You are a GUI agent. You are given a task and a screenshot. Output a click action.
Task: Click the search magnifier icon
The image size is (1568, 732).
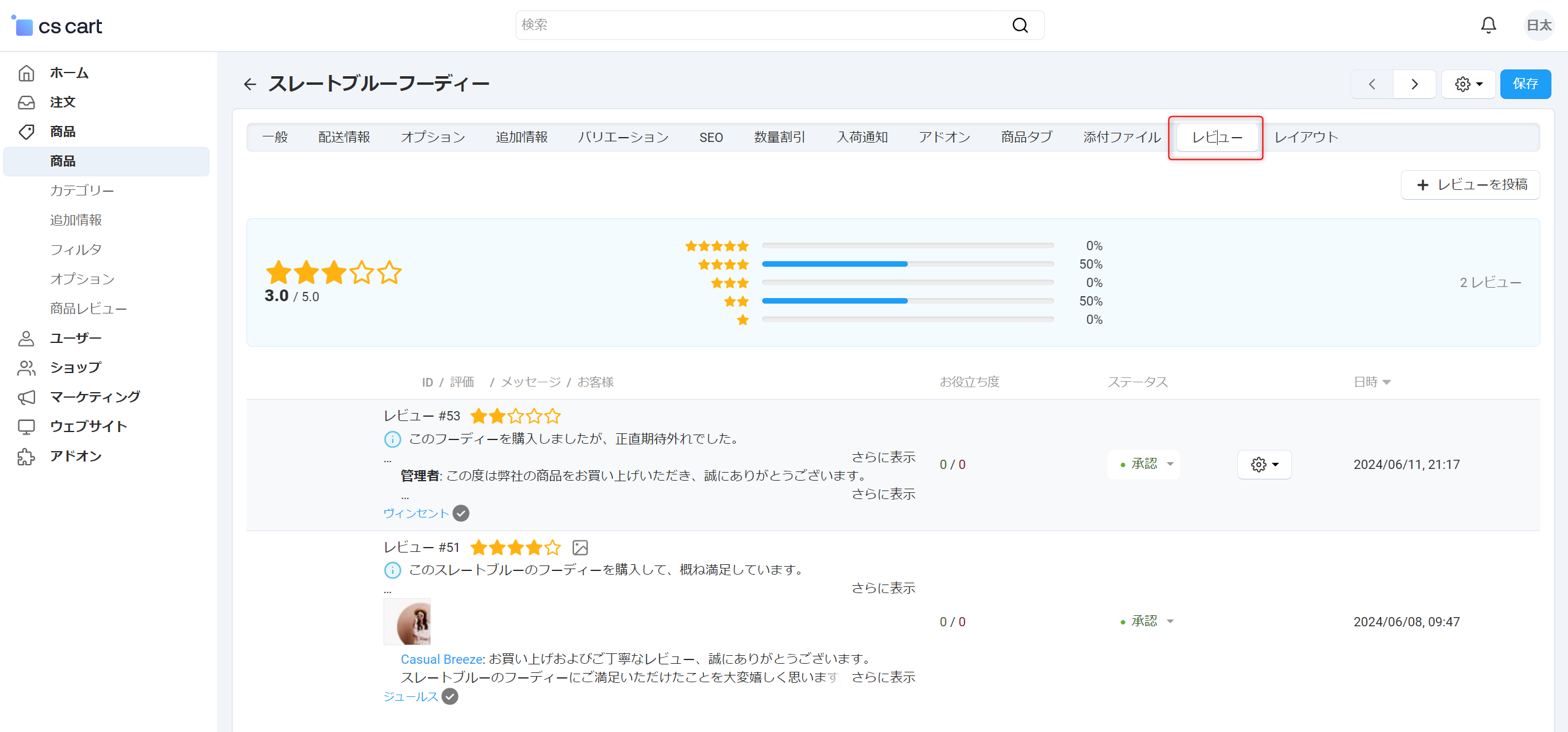[1020, 25]
